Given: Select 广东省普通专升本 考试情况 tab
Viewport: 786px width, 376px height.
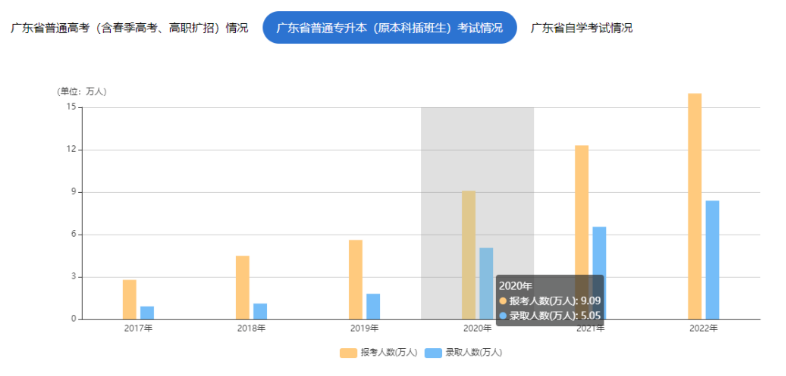Looking at the screenshot, I should point(389,28).
